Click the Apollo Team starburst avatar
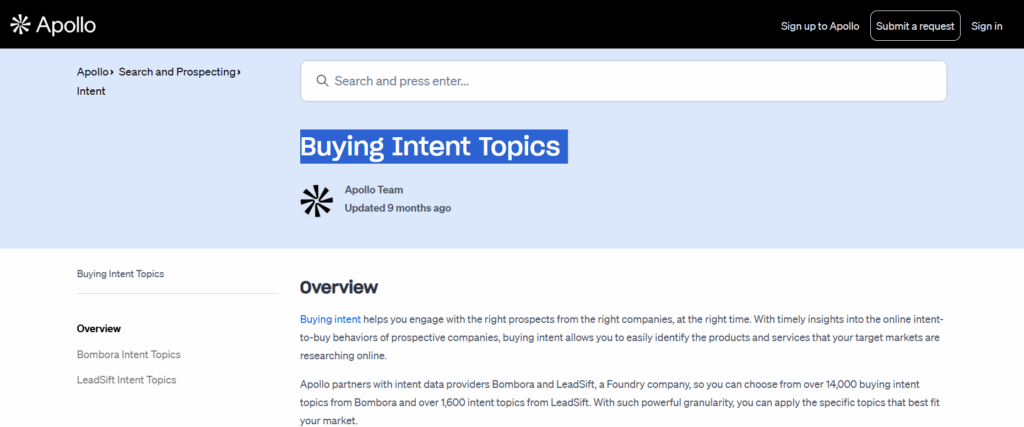 click(316, 200)
